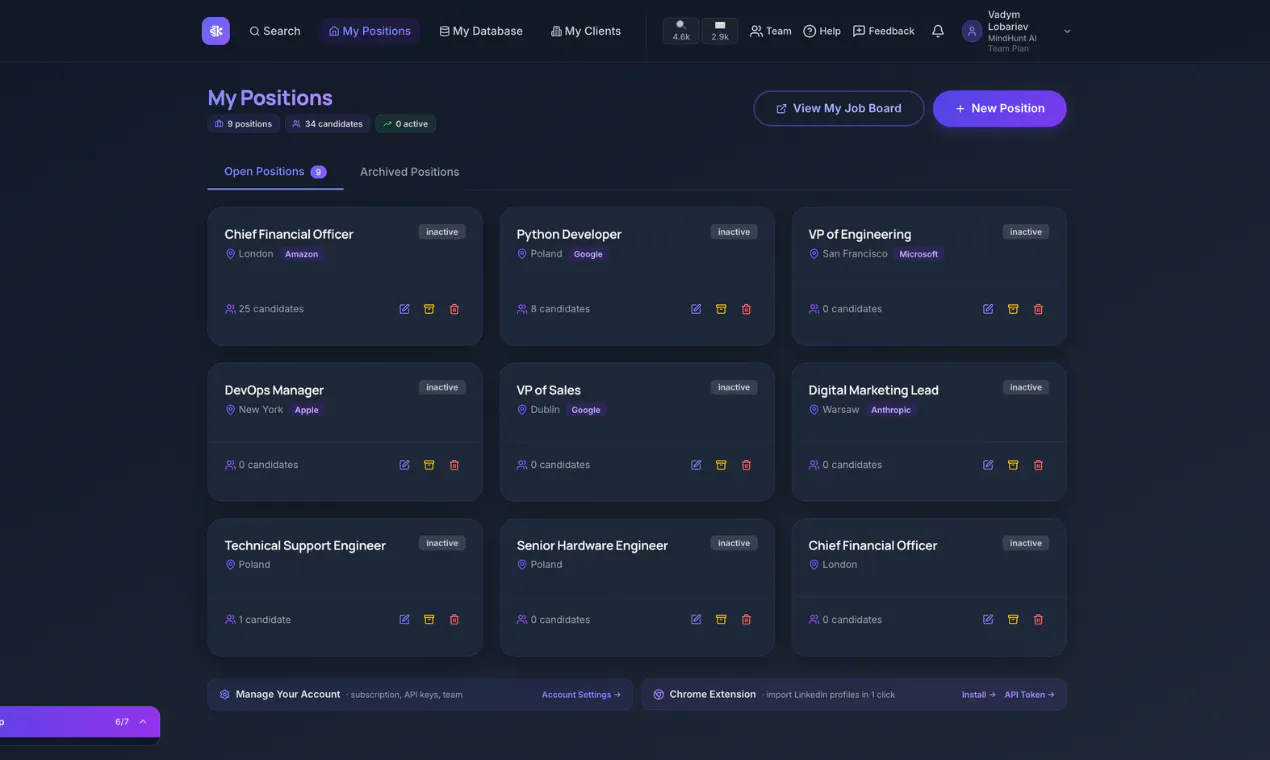Edit the DevOps Manager position
This screenshot has height=760, width=1270.
[404, 465]
